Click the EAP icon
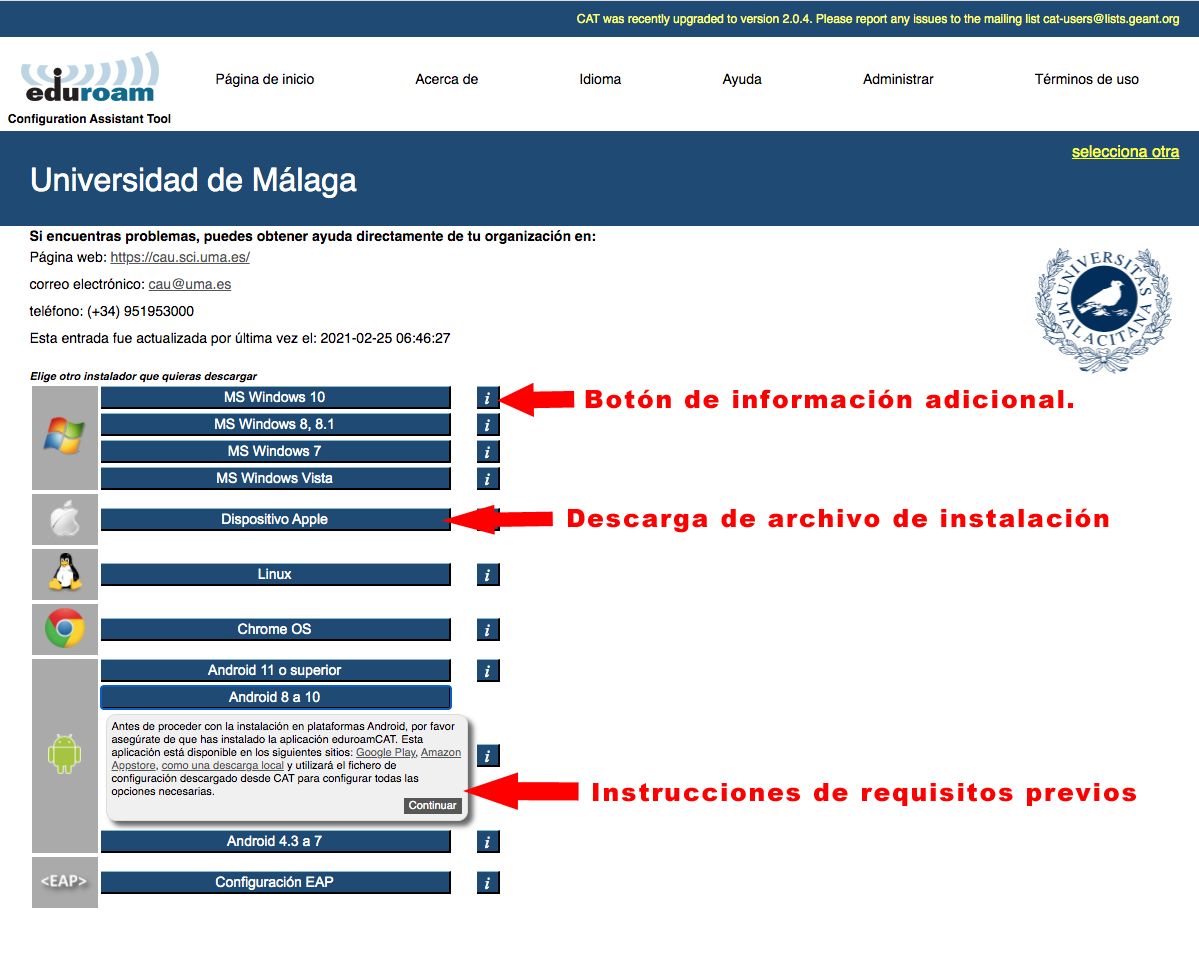This screenshot has width=1199, height=955. click(64, 881)
